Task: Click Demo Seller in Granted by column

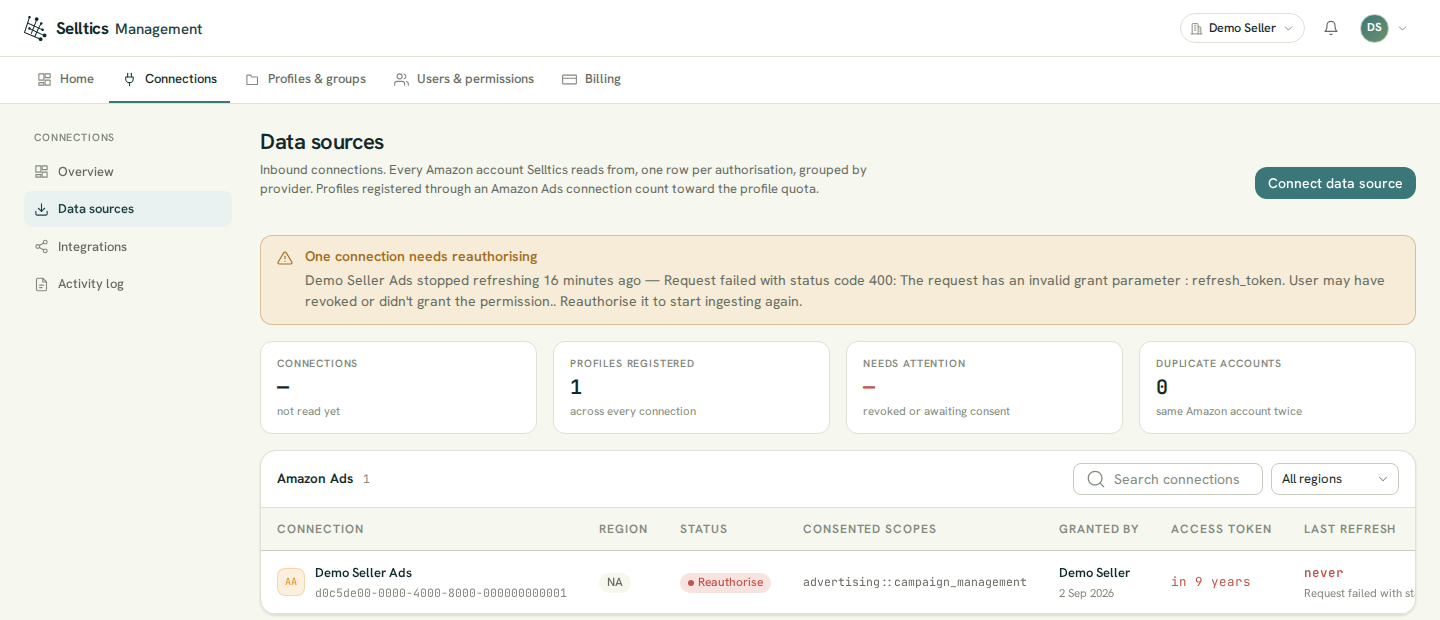Action: tap(1094, 573)
